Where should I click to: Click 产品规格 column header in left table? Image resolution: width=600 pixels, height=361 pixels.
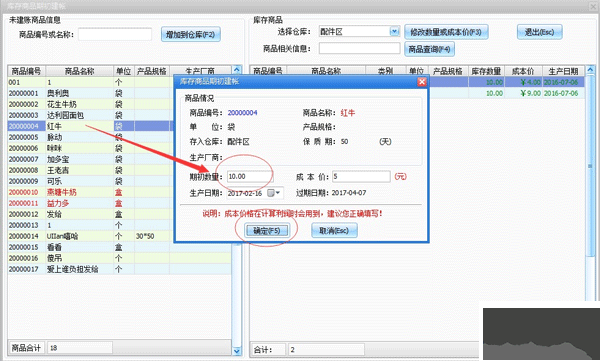click(152, 71)
